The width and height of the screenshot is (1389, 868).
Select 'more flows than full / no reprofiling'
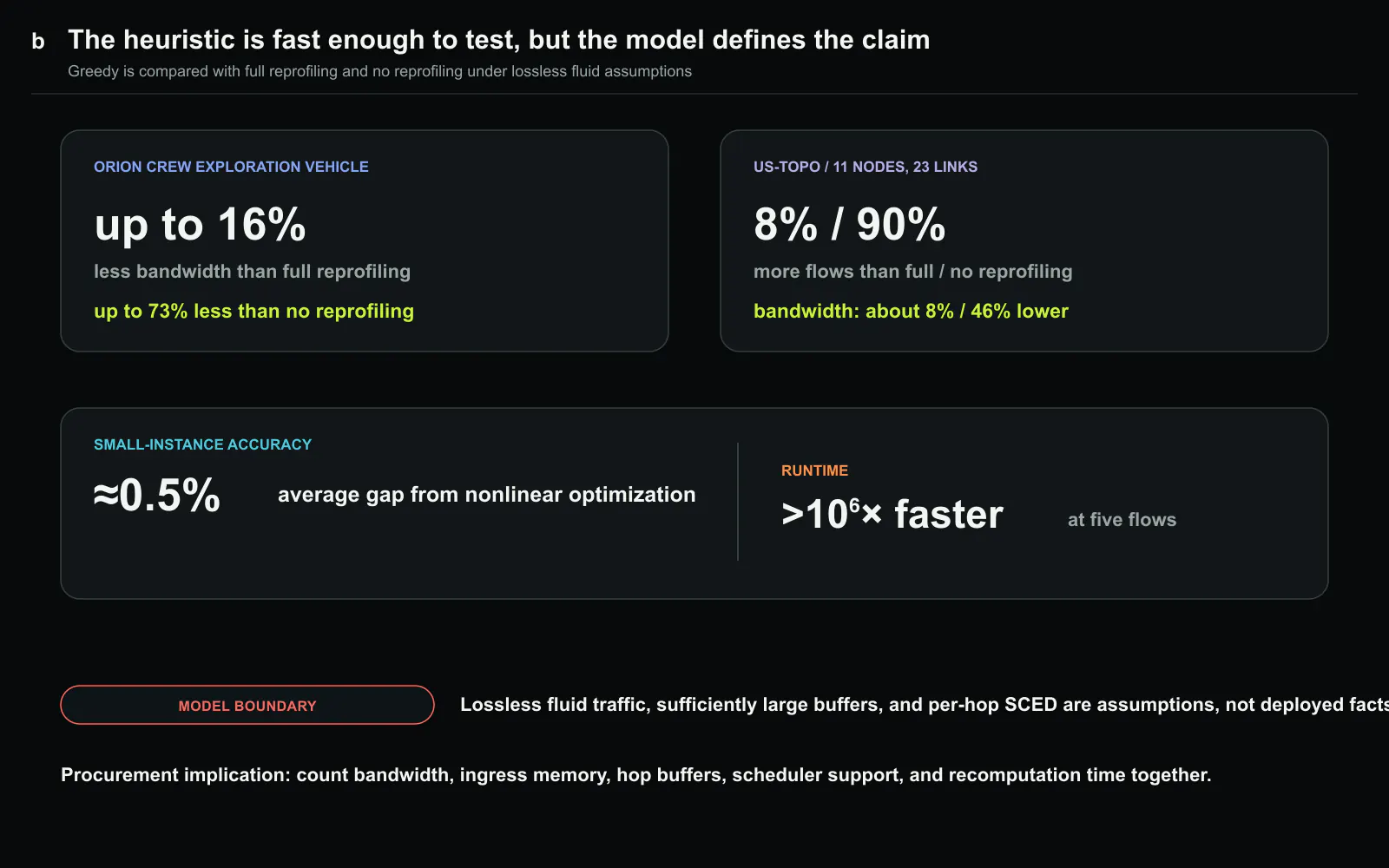point(913,272)
